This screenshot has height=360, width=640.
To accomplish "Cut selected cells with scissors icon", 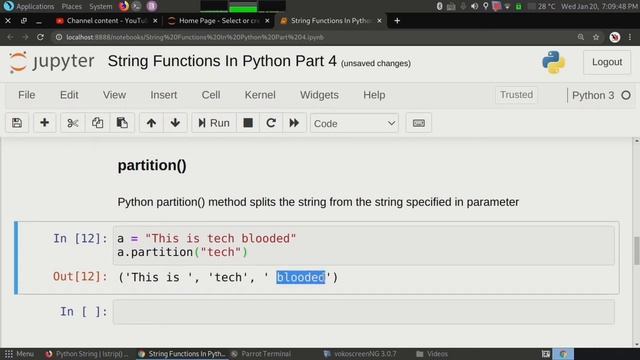I will 73,123.
